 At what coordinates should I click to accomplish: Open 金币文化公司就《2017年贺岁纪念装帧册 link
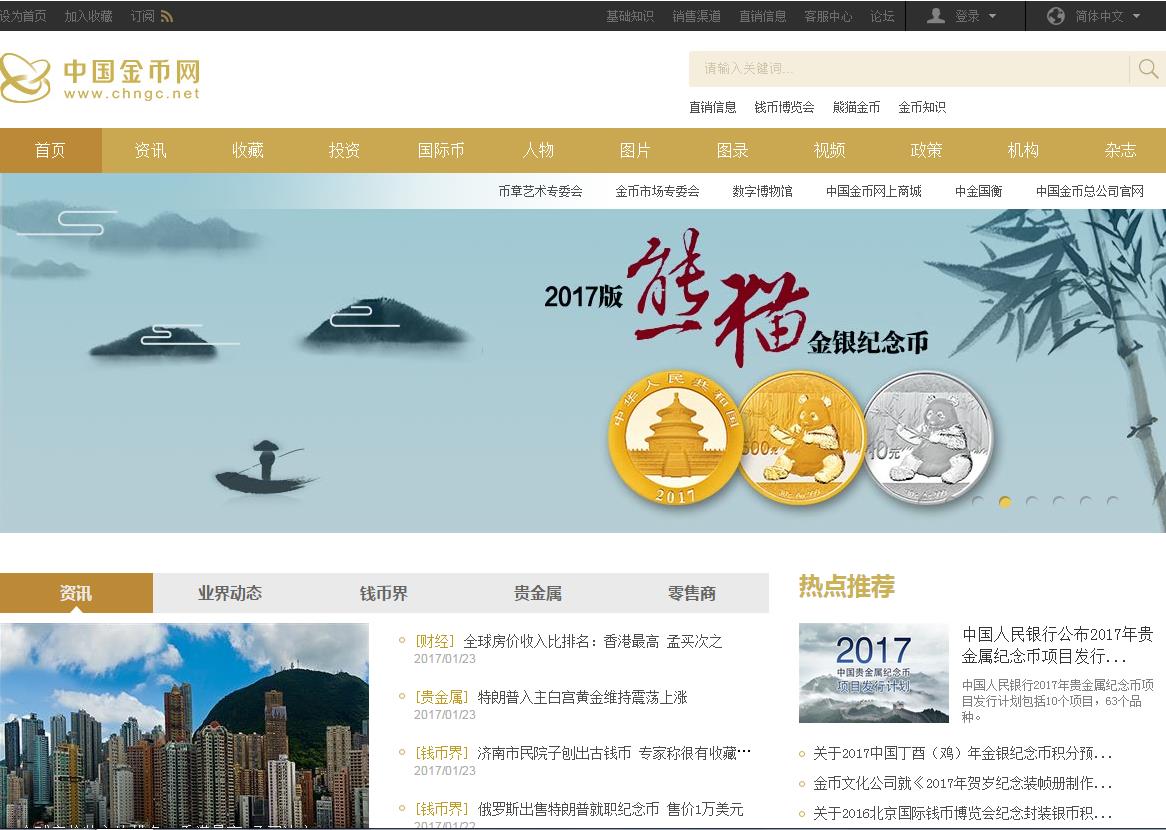[962, 783]
